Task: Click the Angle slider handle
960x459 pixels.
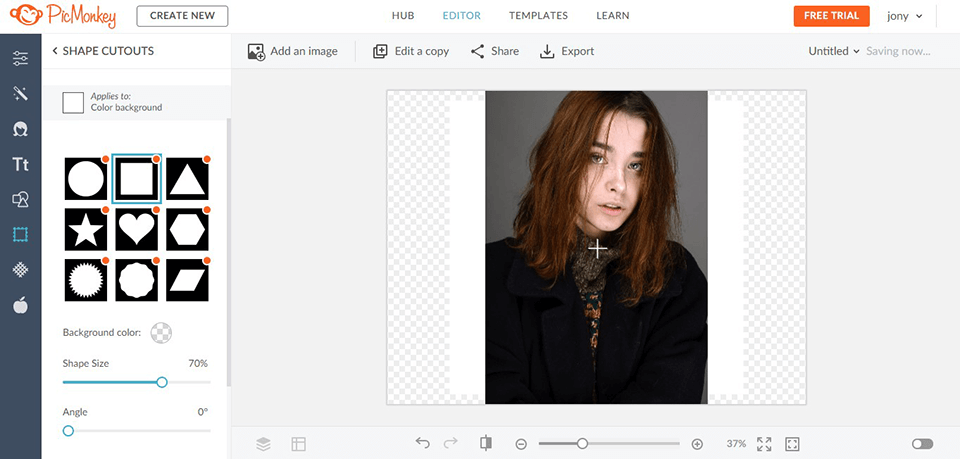Action: tap(68, 431)
